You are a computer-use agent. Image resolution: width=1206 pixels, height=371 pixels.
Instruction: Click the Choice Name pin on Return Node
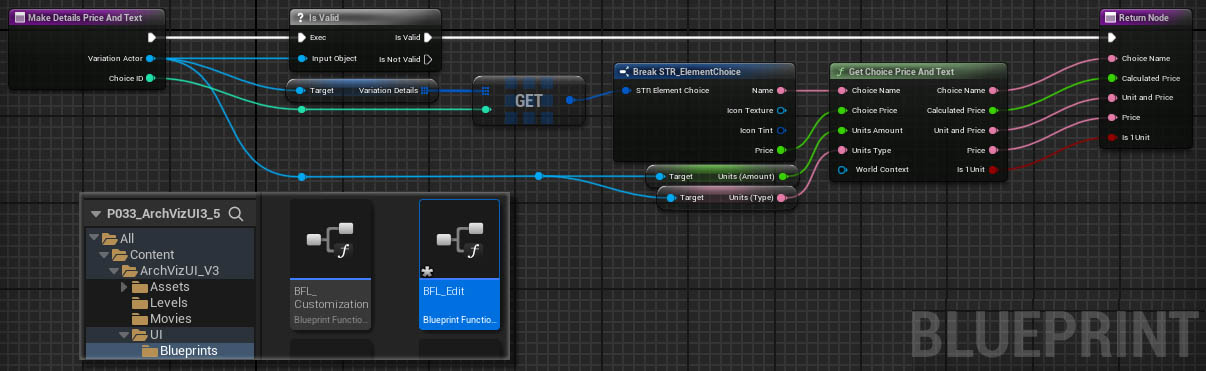coord(1112,58)
